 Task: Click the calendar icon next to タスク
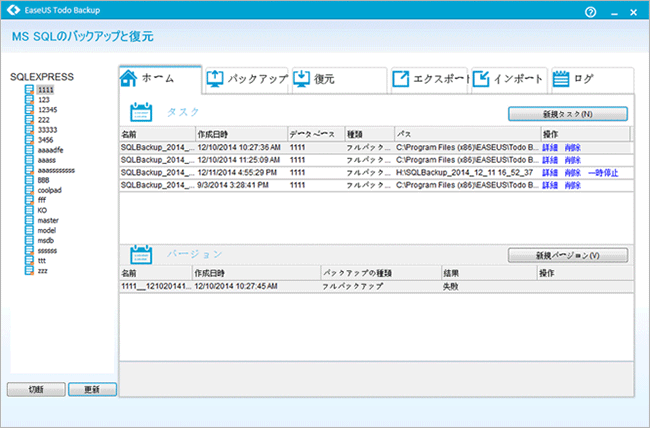(141, 112)
